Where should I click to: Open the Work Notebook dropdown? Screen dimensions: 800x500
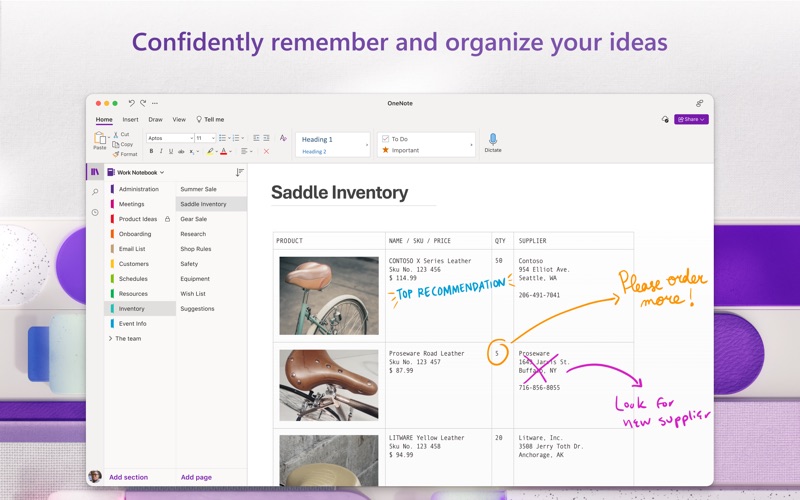pos(136,172)
